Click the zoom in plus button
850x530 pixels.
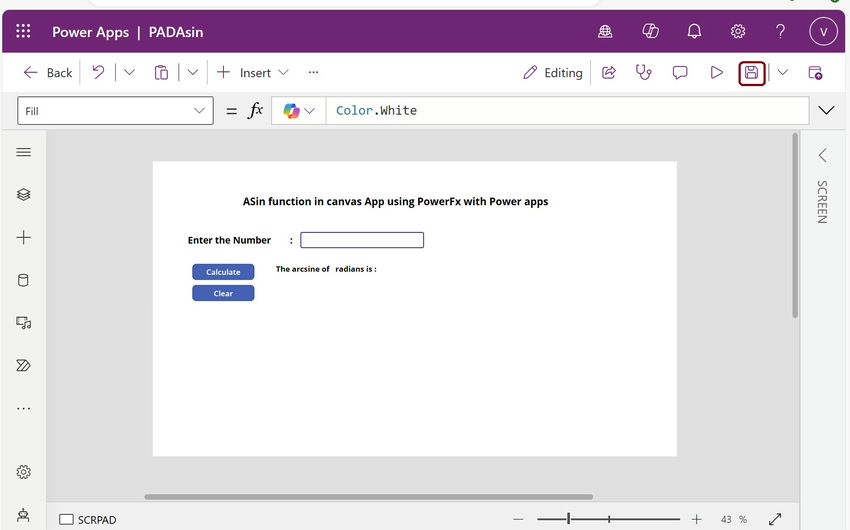pyautogui.click(x=697, y=519)
